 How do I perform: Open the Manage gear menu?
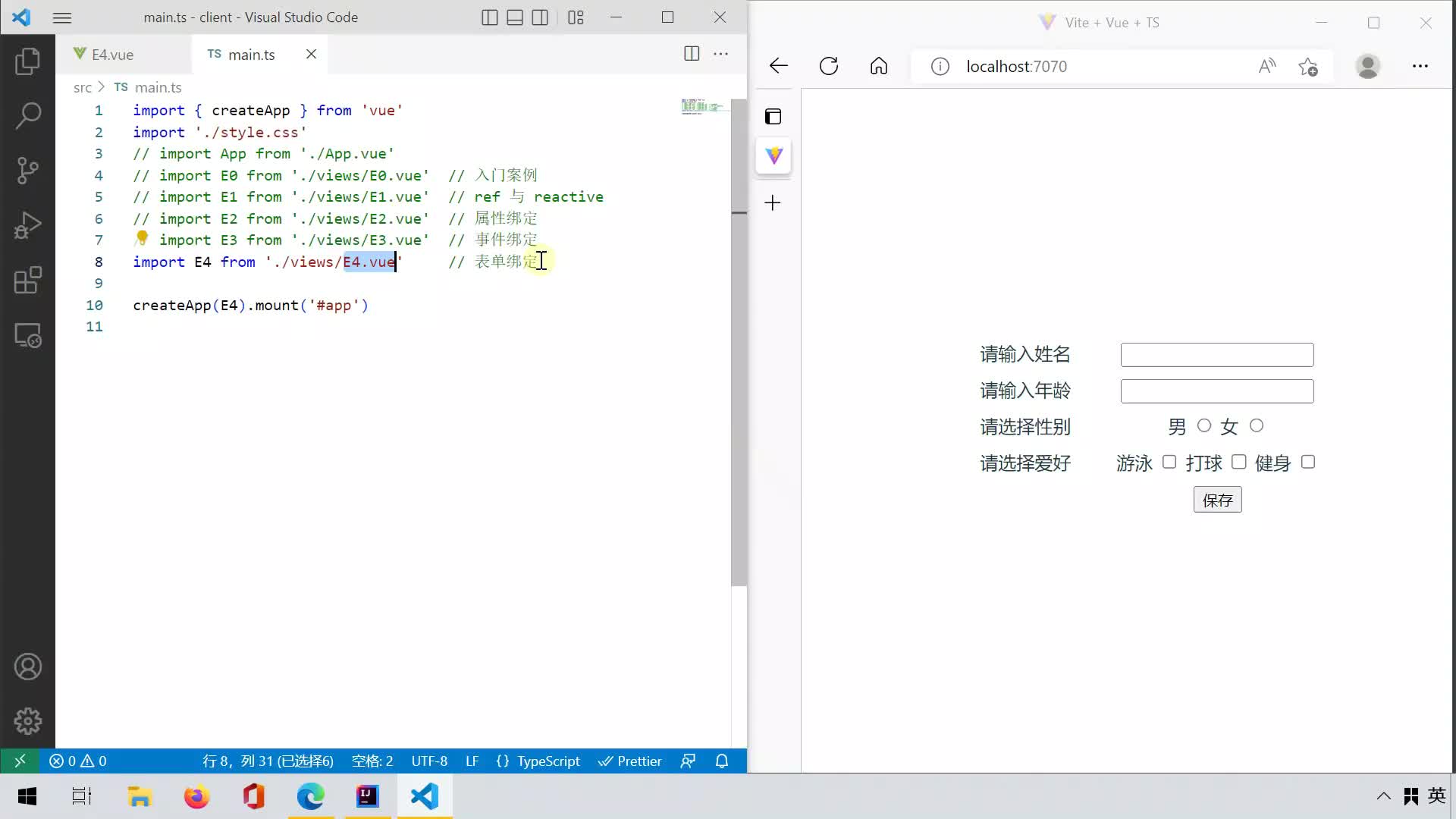pyautogui.click(x=27, y=721)
